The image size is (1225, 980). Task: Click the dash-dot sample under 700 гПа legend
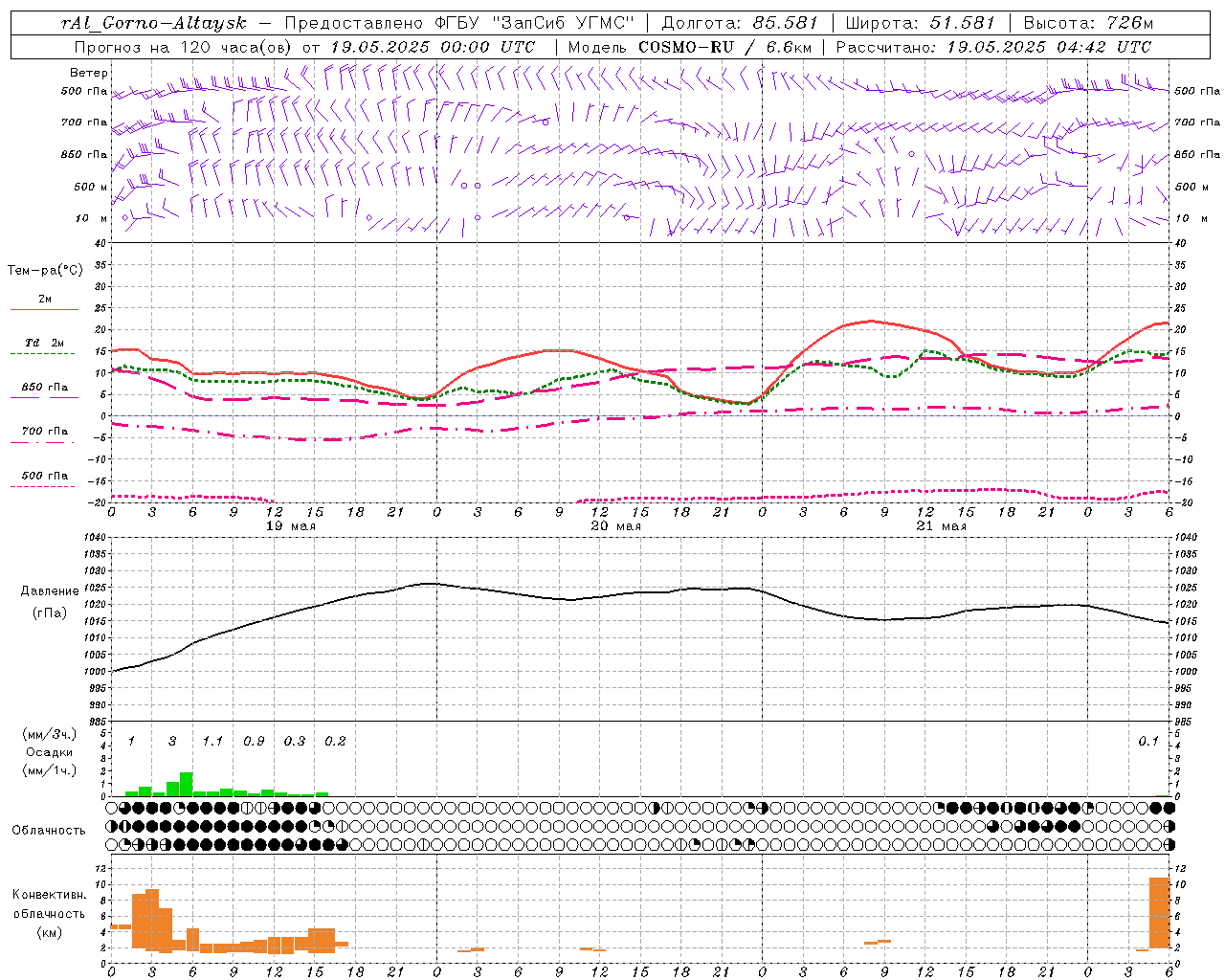click(x=44, y=442)
